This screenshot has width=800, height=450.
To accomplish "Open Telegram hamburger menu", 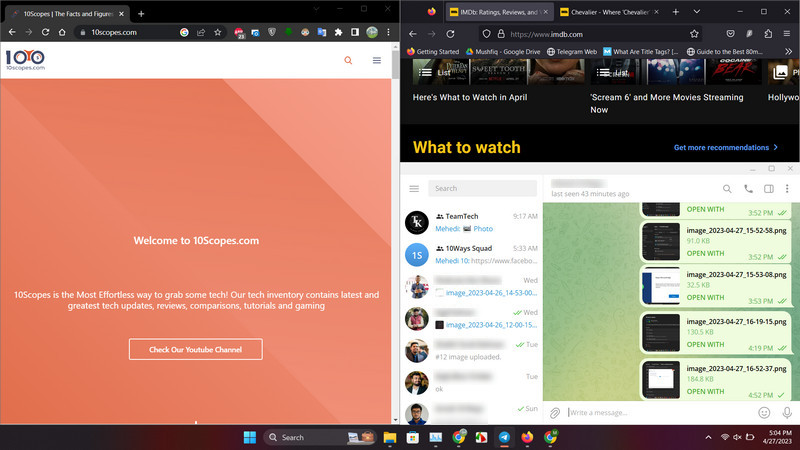I will [414, 189].
